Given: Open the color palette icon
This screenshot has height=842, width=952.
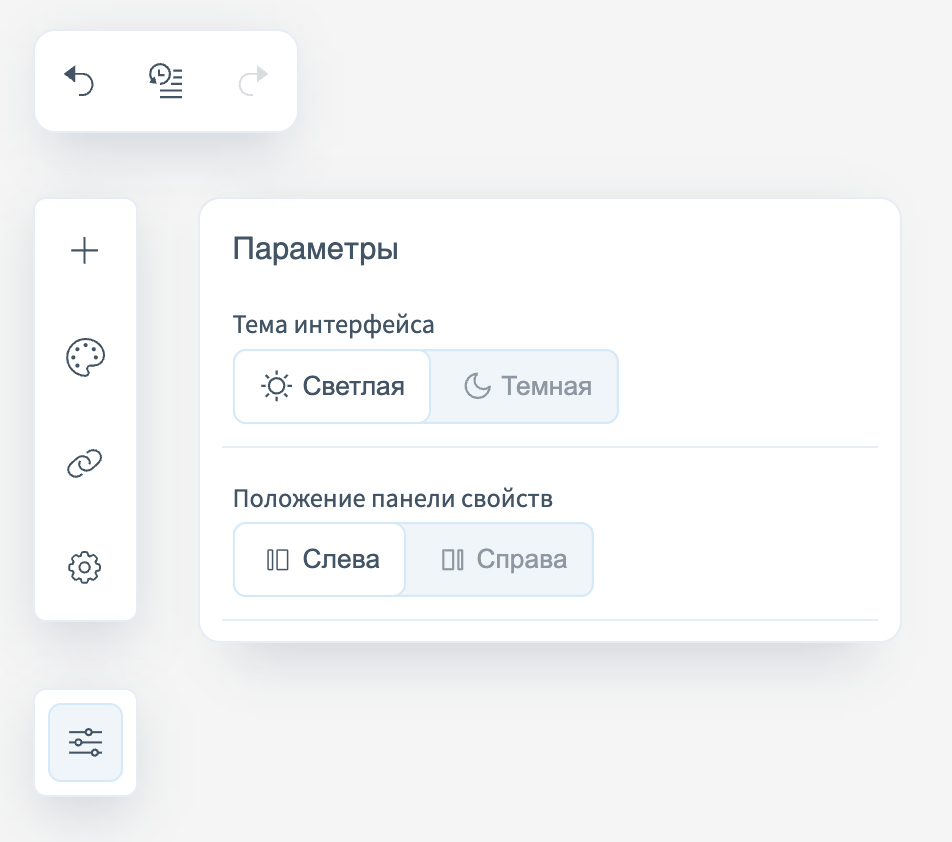Looking at the screenshot, I should 85,357.
